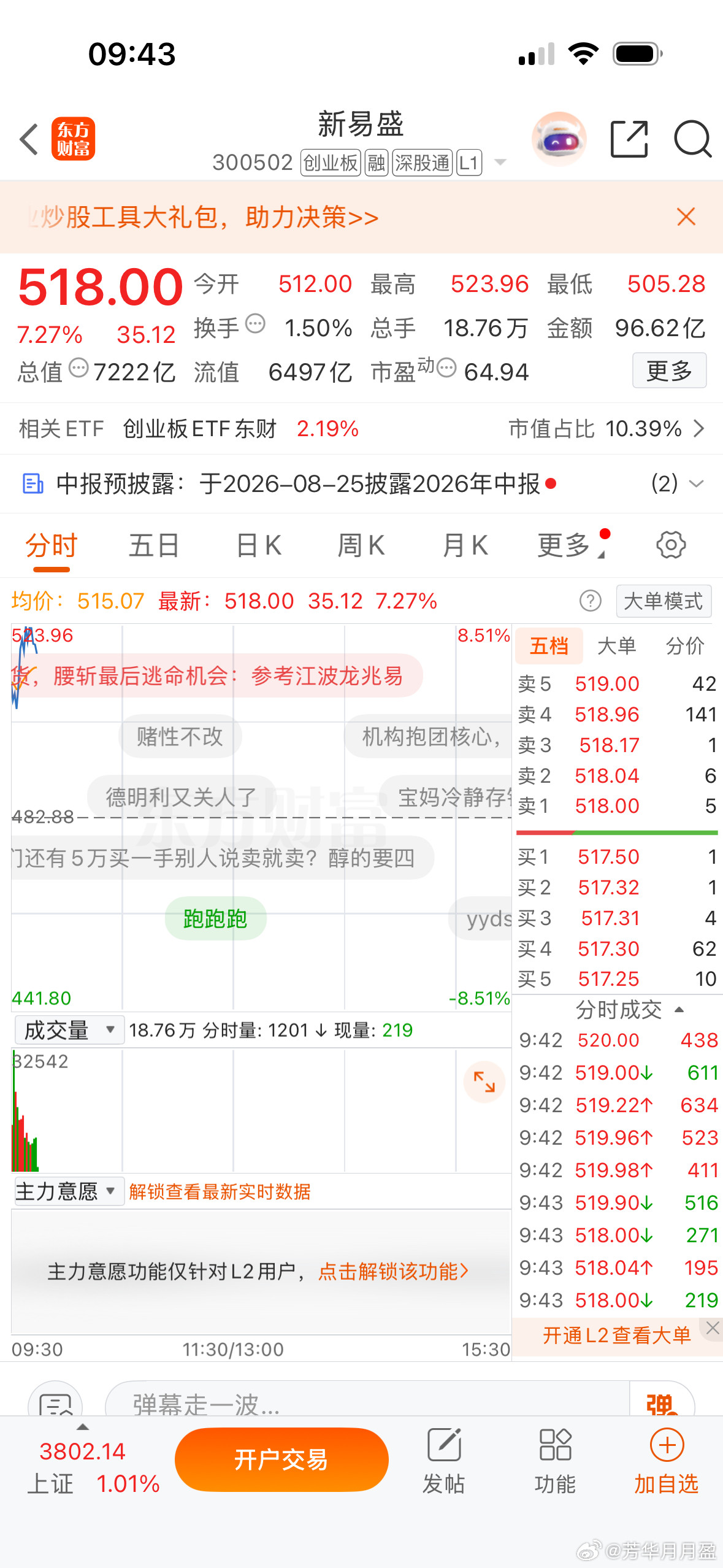Open 点击解锁该功能 link
Viewport: 723px width, 1568px height.
pyautogui.click(x=394, y=1271)
